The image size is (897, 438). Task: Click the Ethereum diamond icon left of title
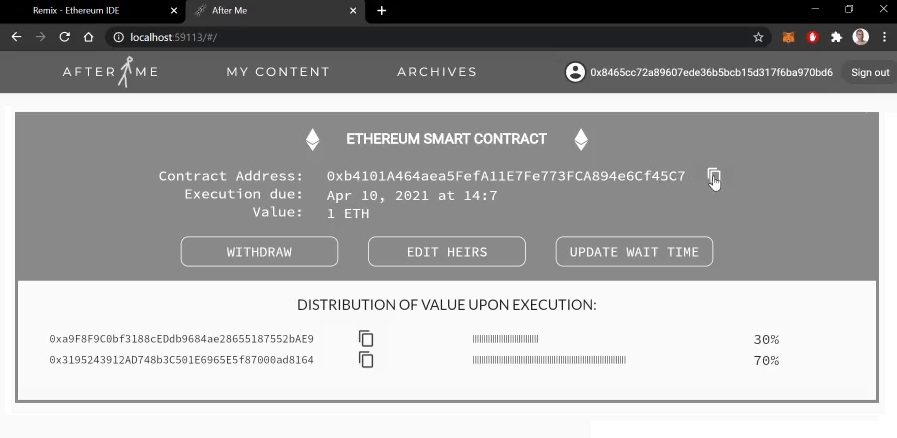[312, 139]
